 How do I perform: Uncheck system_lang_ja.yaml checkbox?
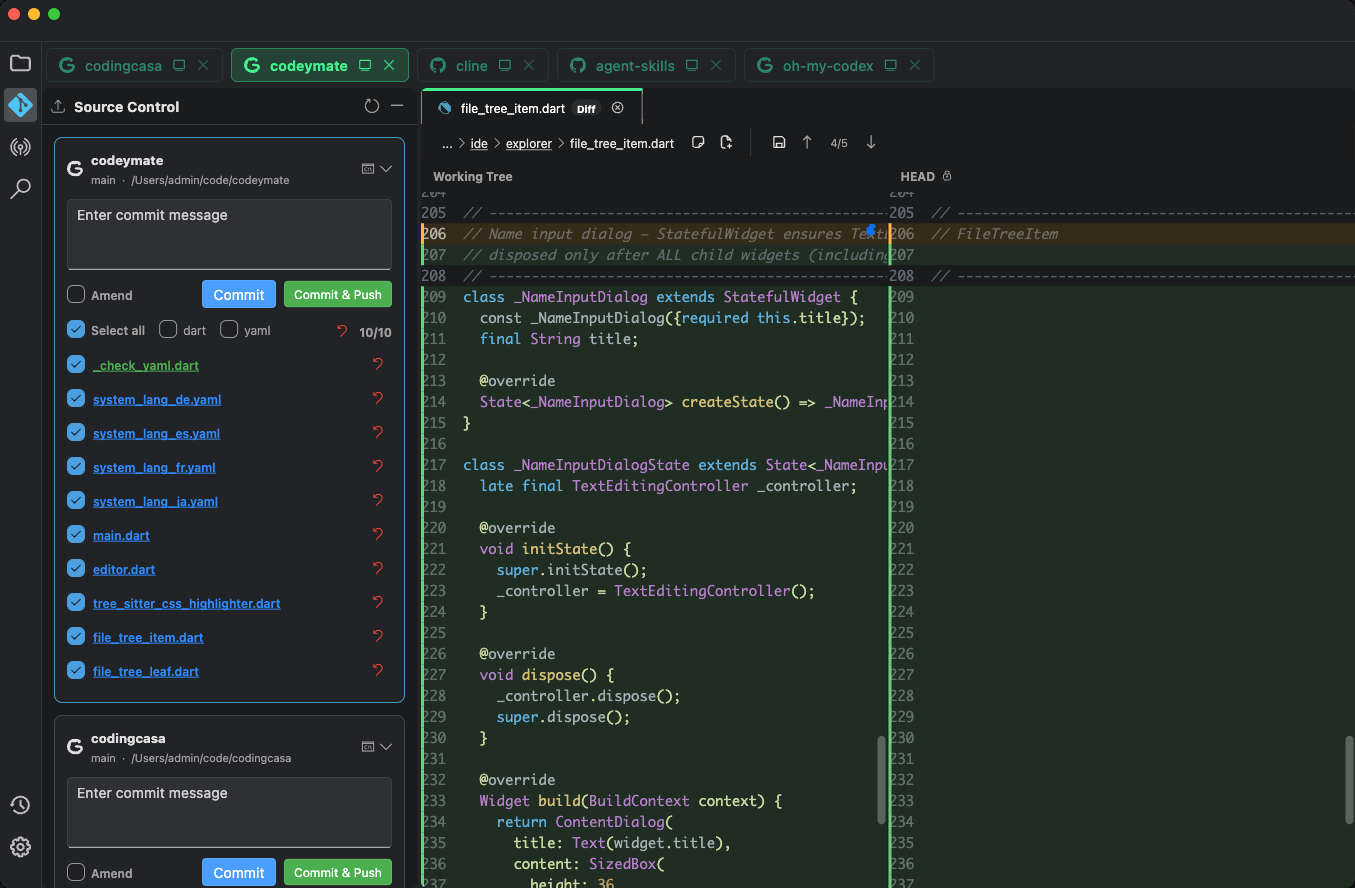76,500
